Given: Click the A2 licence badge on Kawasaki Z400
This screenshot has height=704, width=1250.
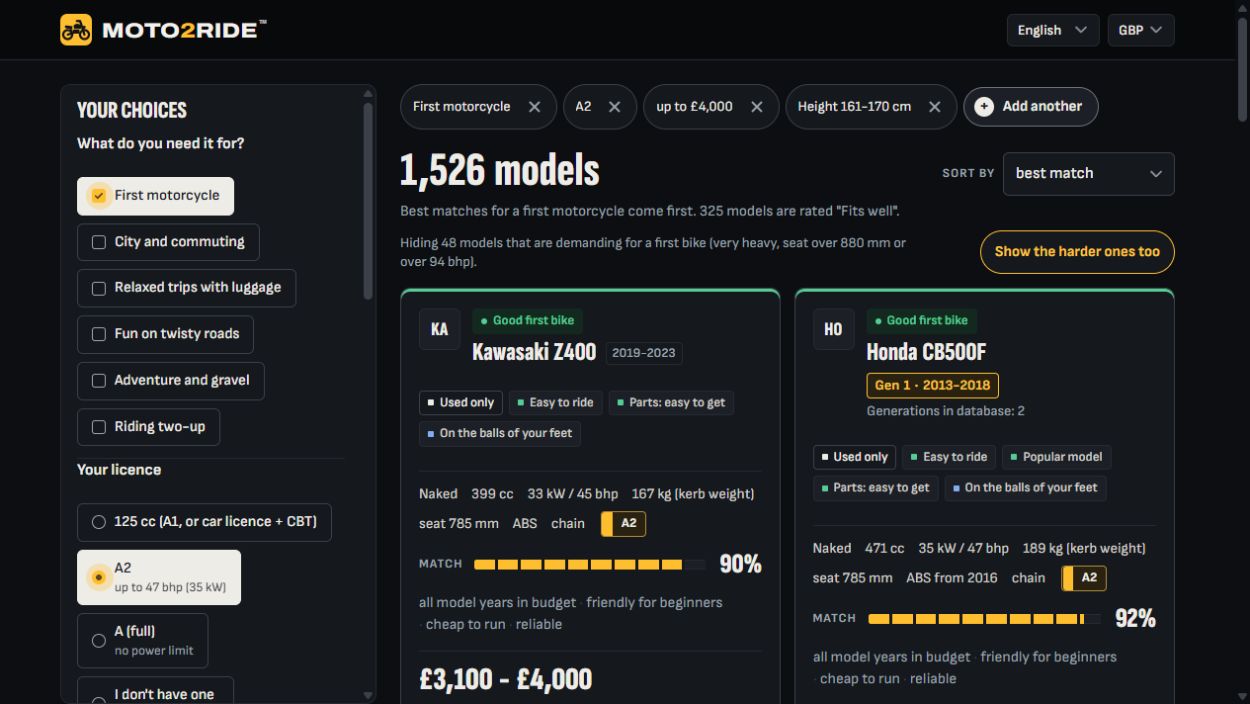Looking at the screenshot, I should [623, 523].
